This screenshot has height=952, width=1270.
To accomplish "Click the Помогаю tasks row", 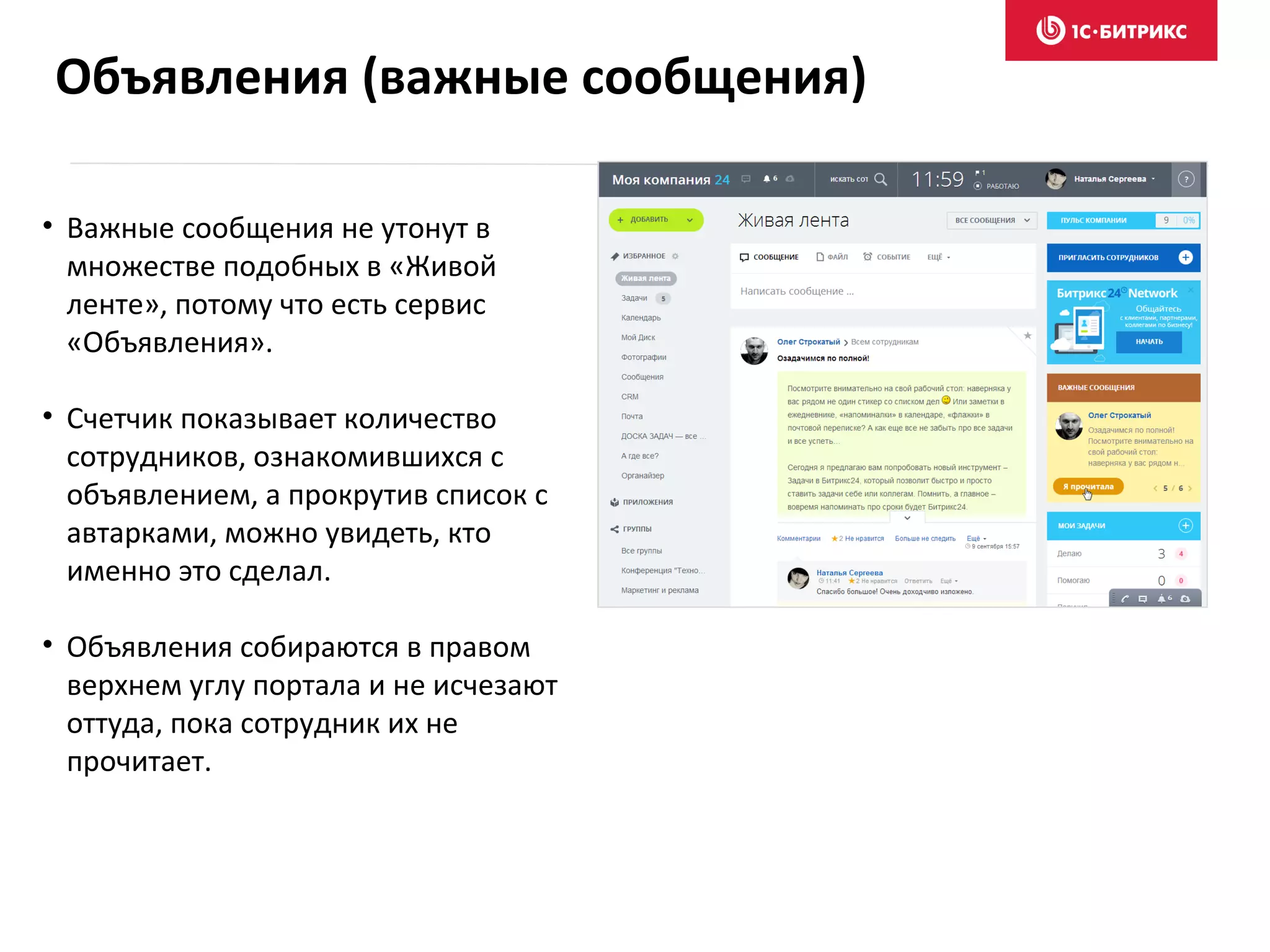I will pyautogui.click(x=1123, y=581).
